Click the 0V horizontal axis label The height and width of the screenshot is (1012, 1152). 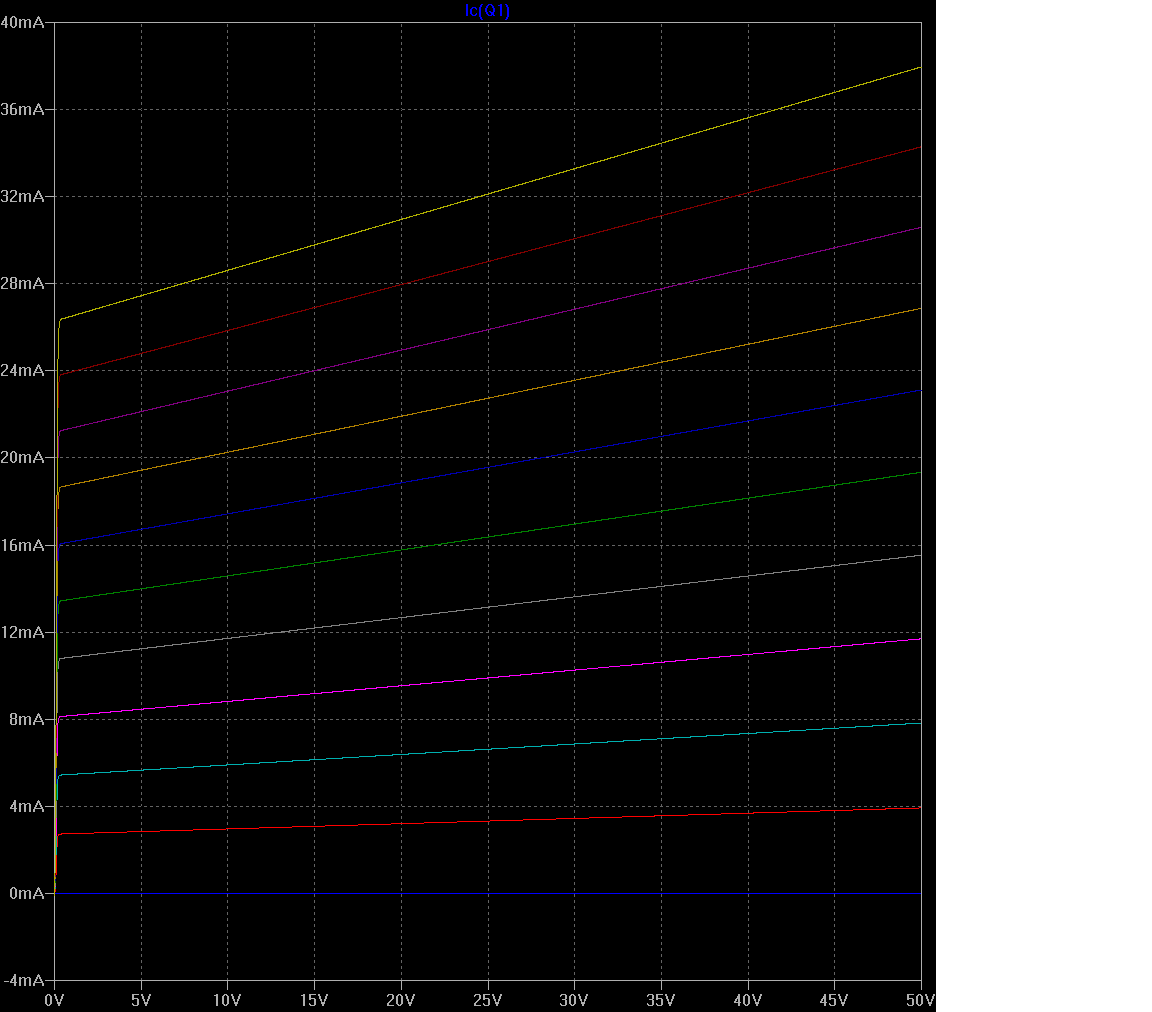[x=54, y=1000]
